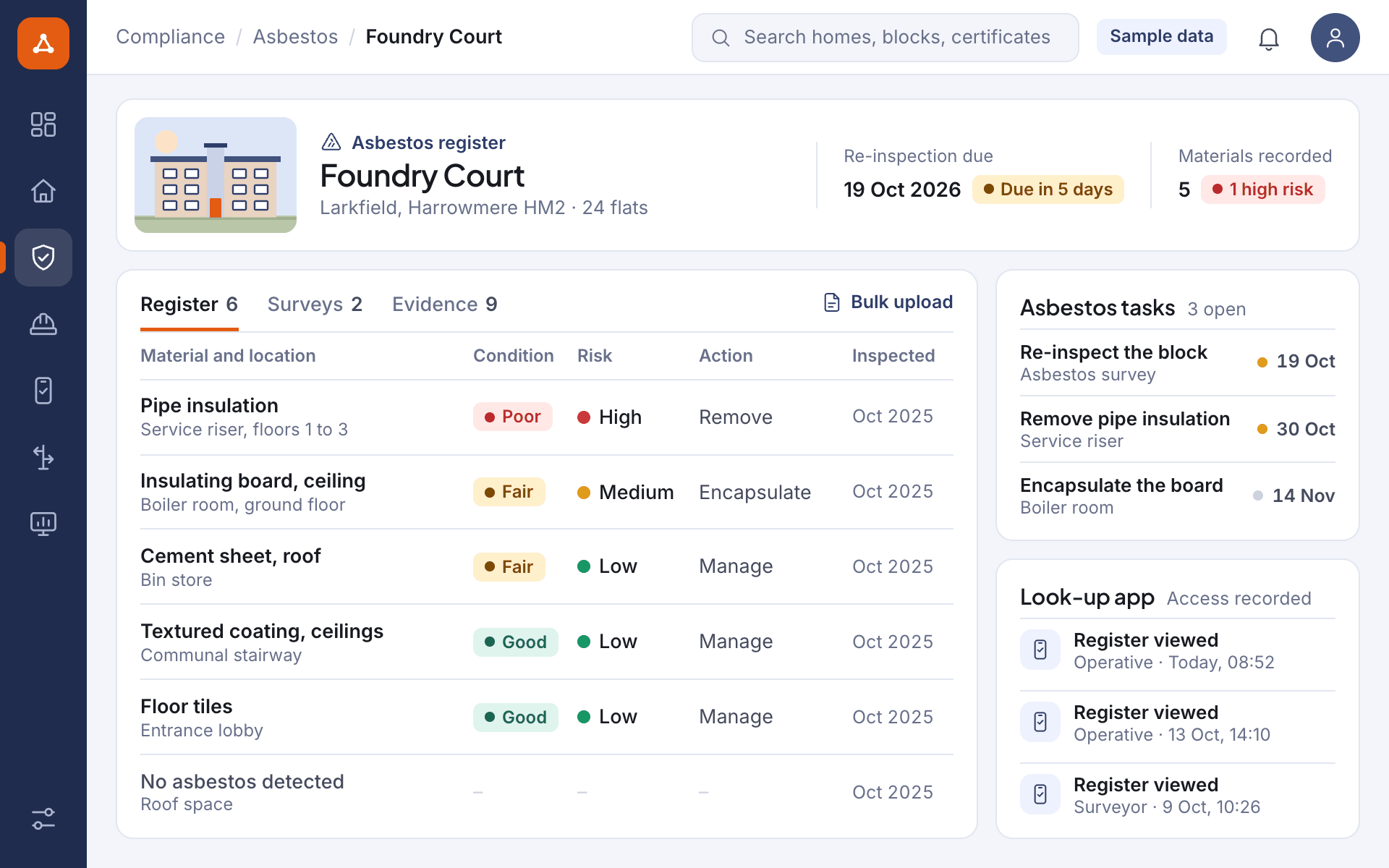This screenshot has width=1389, height=868.
Task: Click the Bulk upload document icon
Action: (832, 302)
